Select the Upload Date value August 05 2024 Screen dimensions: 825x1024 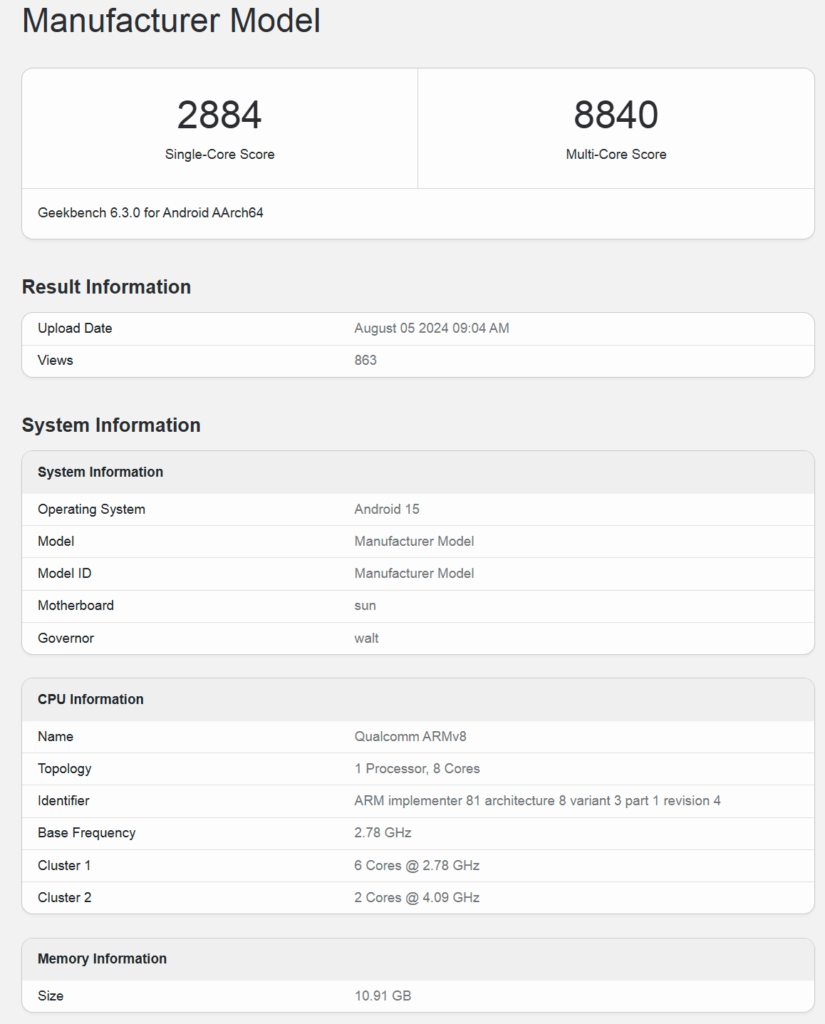coord(432,328)
